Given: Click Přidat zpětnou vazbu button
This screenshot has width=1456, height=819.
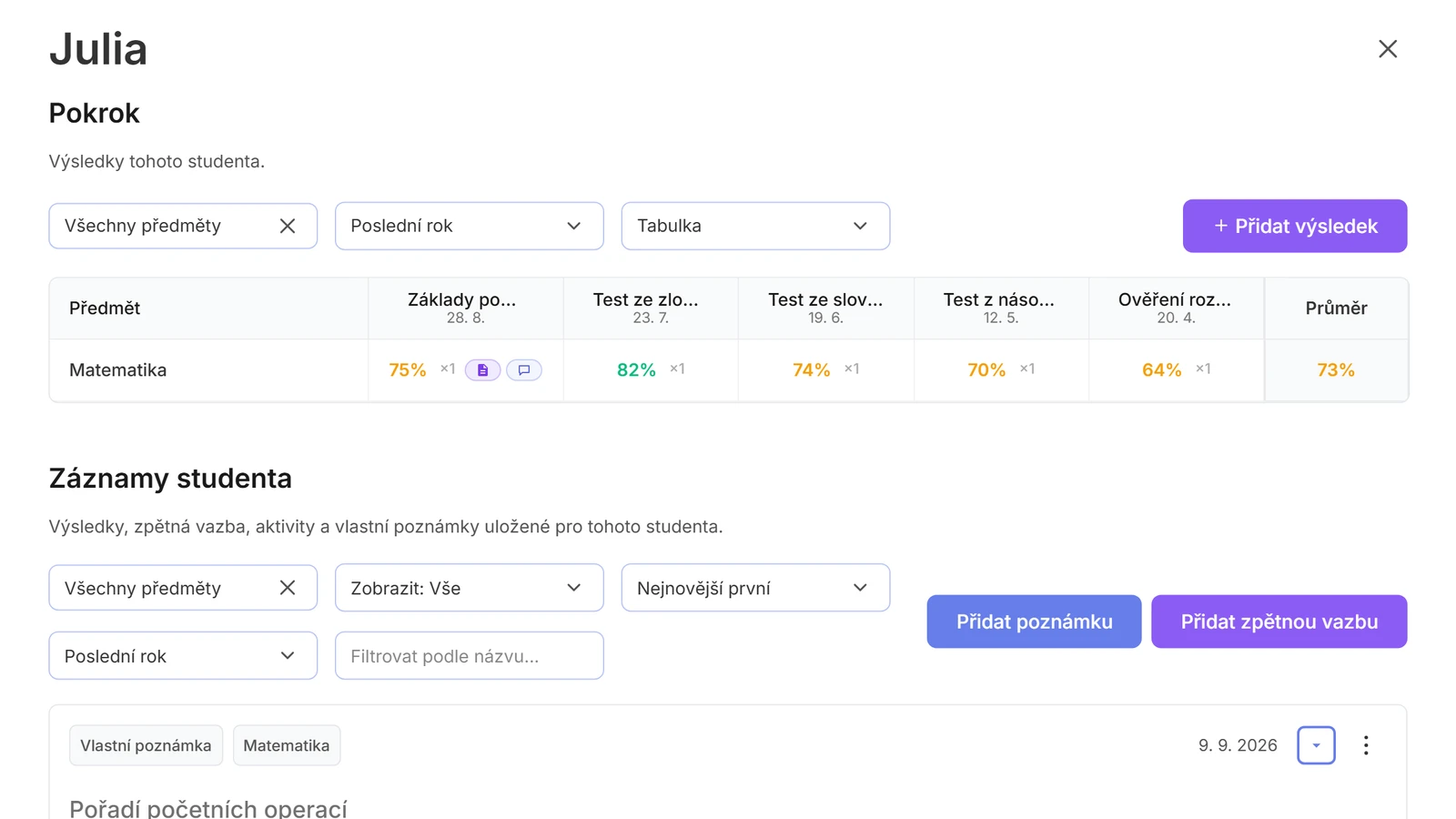Looking at the screenshot, I should click(1279, 622).
